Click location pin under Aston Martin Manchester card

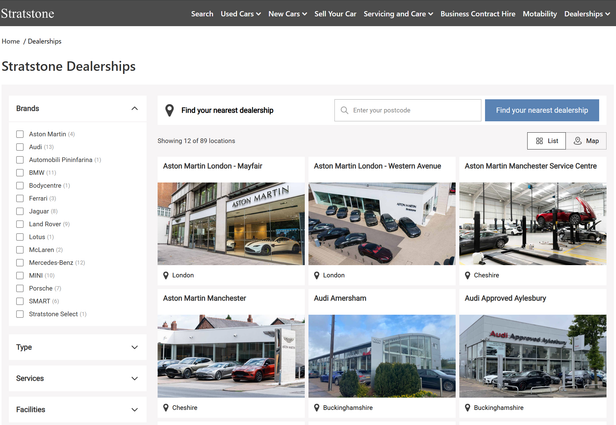(166, 408)
